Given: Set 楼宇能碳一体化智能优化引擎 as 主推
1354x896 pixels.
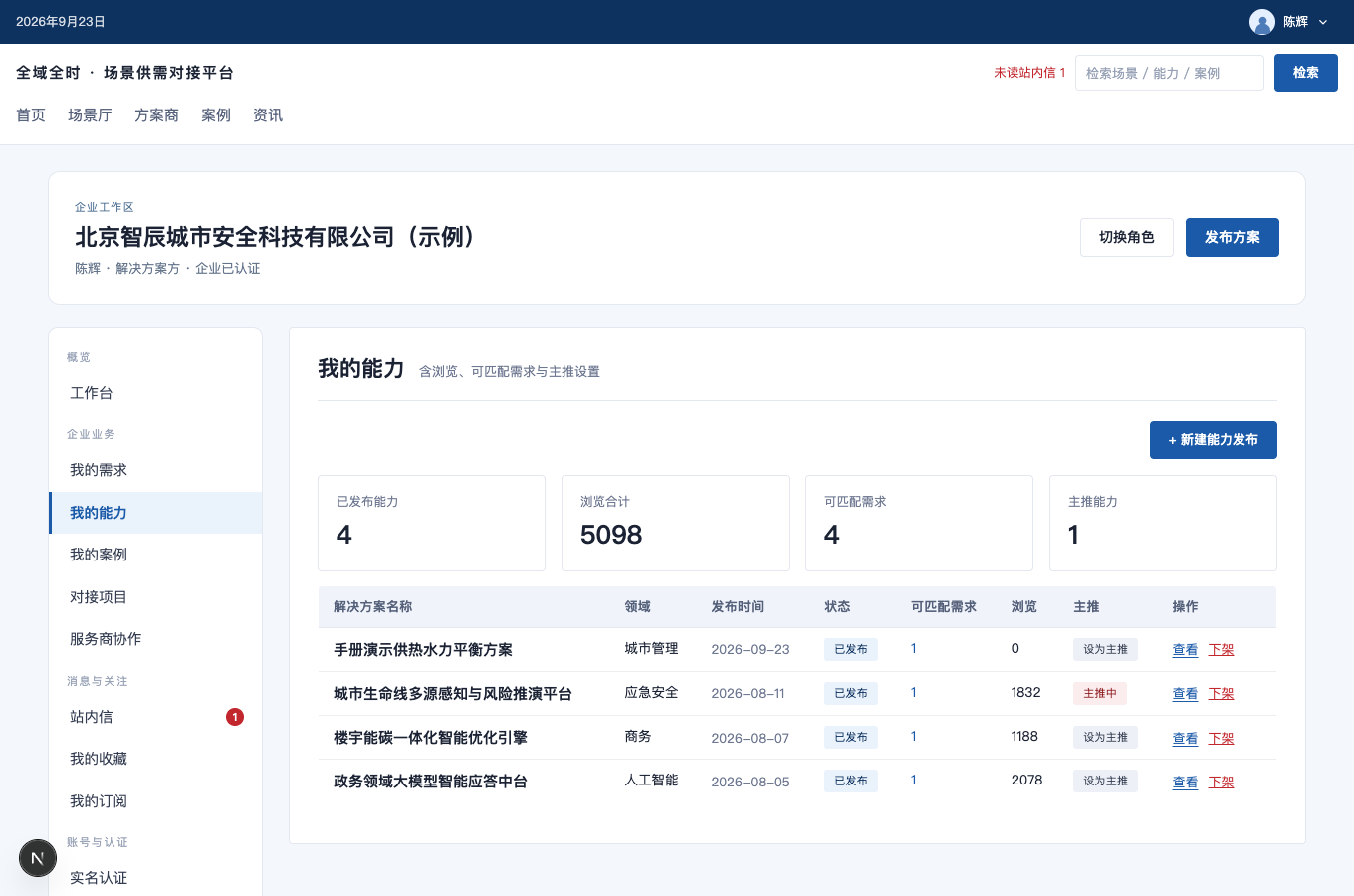Looking at the screenshot, I should 1105,738.
